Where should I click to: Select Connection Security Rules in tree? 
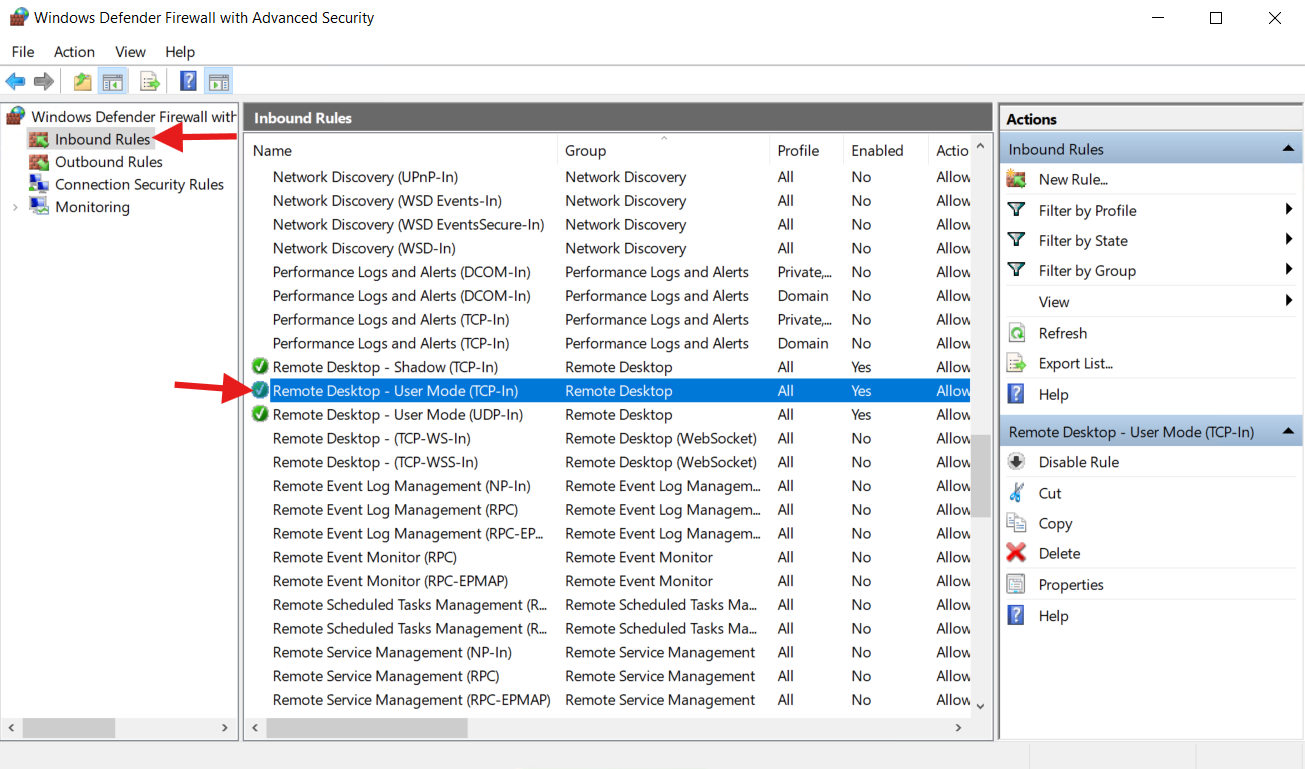coord(139,184)
